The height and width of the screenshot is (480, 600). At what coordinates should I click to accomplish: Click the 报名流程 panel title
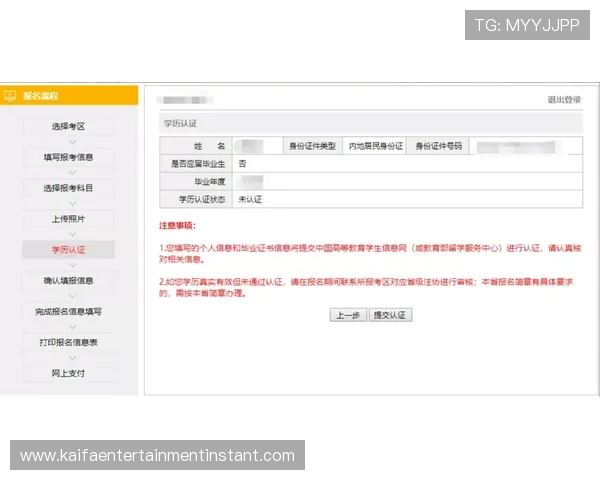pyautogui.click(x=41, y=96)
